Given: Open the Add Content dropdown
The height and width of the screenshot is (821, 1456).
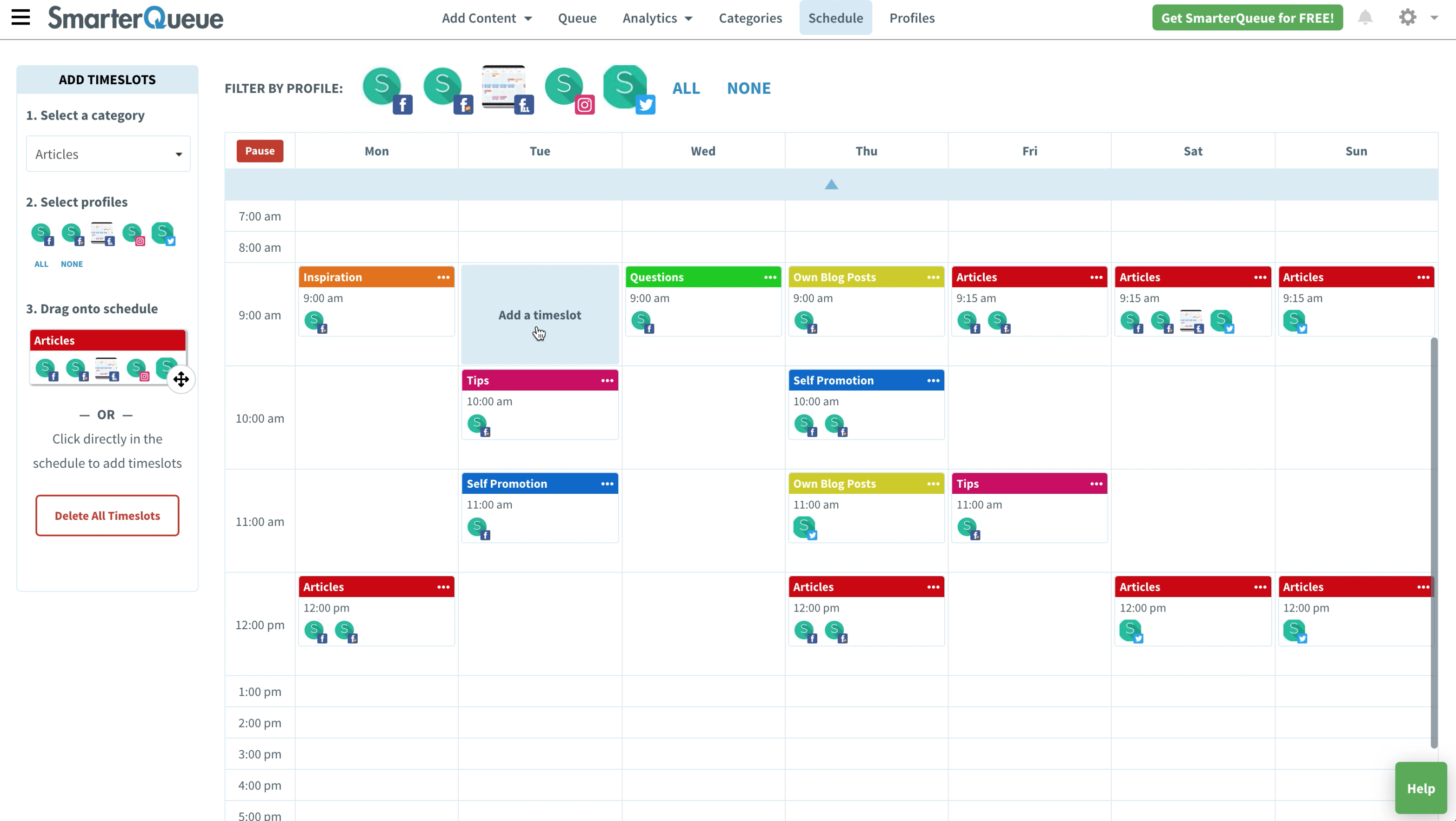Looking at the screenshot, I should pos(487,18).
